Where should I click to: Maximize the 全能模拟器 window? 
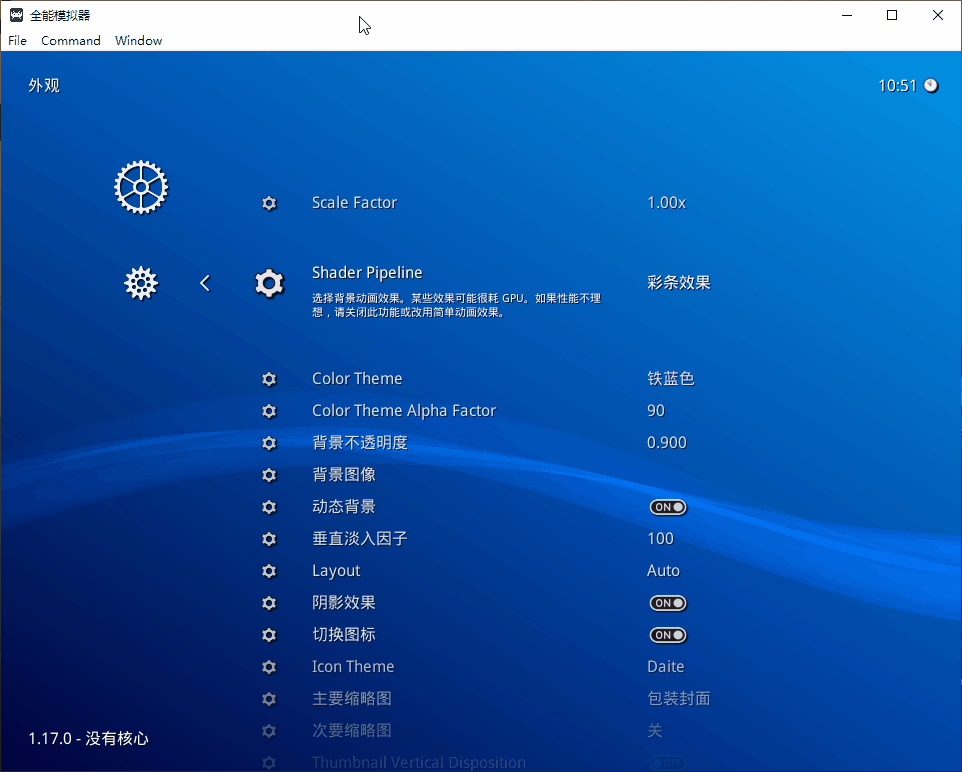pos(892,15)
